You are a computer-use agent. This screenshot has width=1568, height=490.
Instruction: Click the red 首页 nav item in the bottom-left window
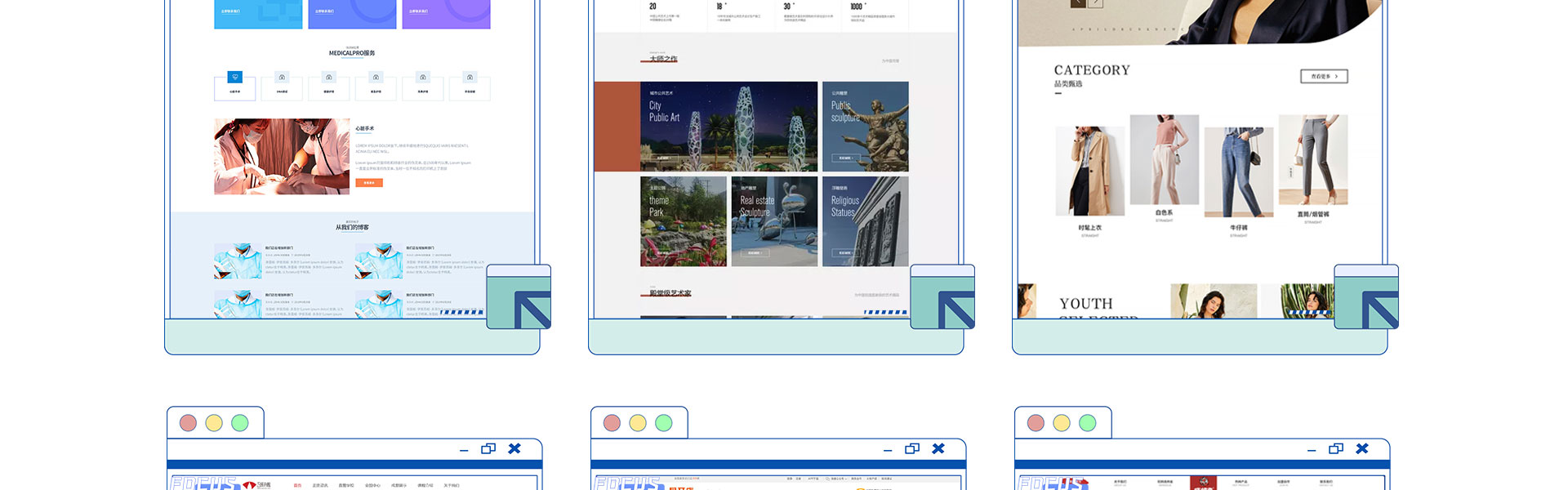(297, 485)
